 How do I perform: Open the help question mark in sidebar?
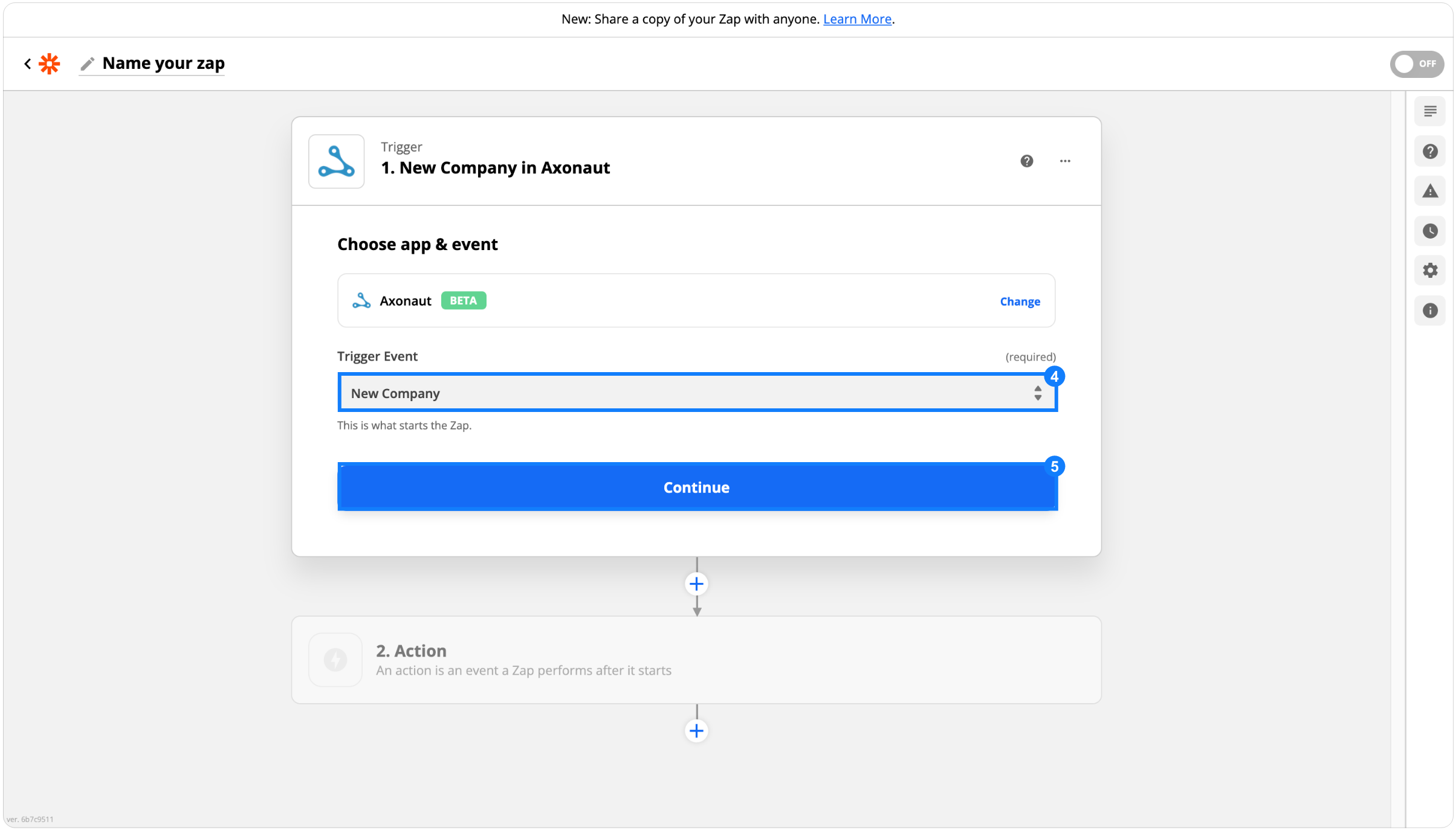click(x=1429, y=151)
